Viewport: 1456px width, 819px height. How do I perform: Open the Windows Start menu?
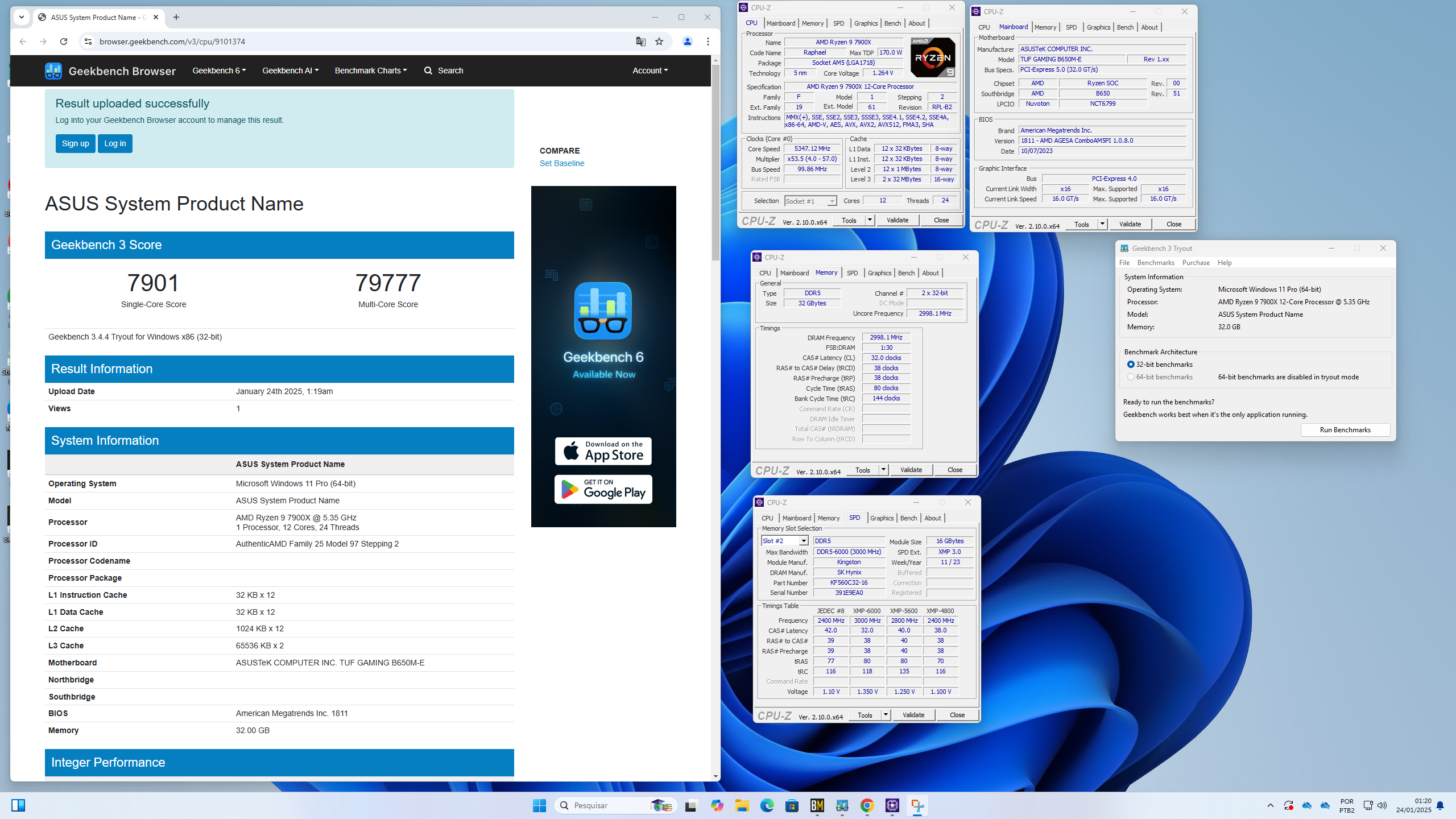point(539,805)
